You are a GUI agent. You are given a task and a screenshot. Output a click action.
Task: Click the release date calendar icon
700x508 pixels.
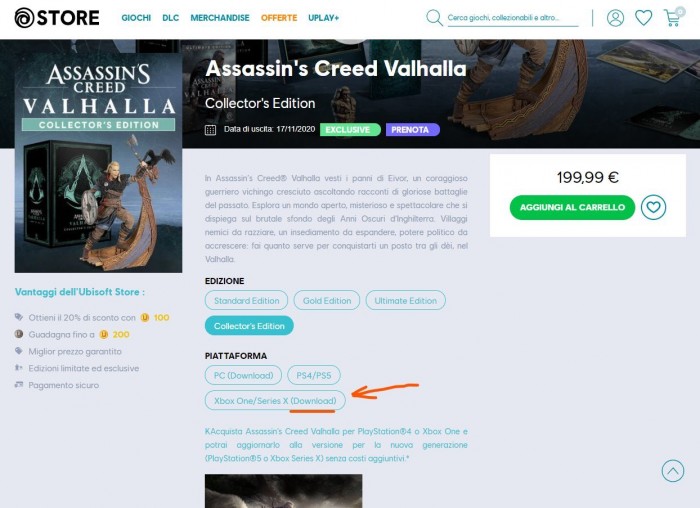tap(210, 130)
